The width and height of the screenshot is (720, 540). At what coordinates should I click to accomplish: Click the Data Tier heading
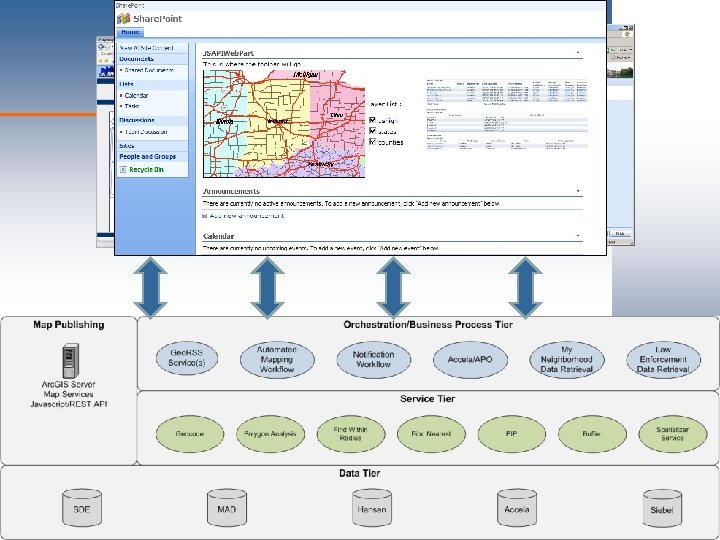pyautogui.click(x=360, y=473)
